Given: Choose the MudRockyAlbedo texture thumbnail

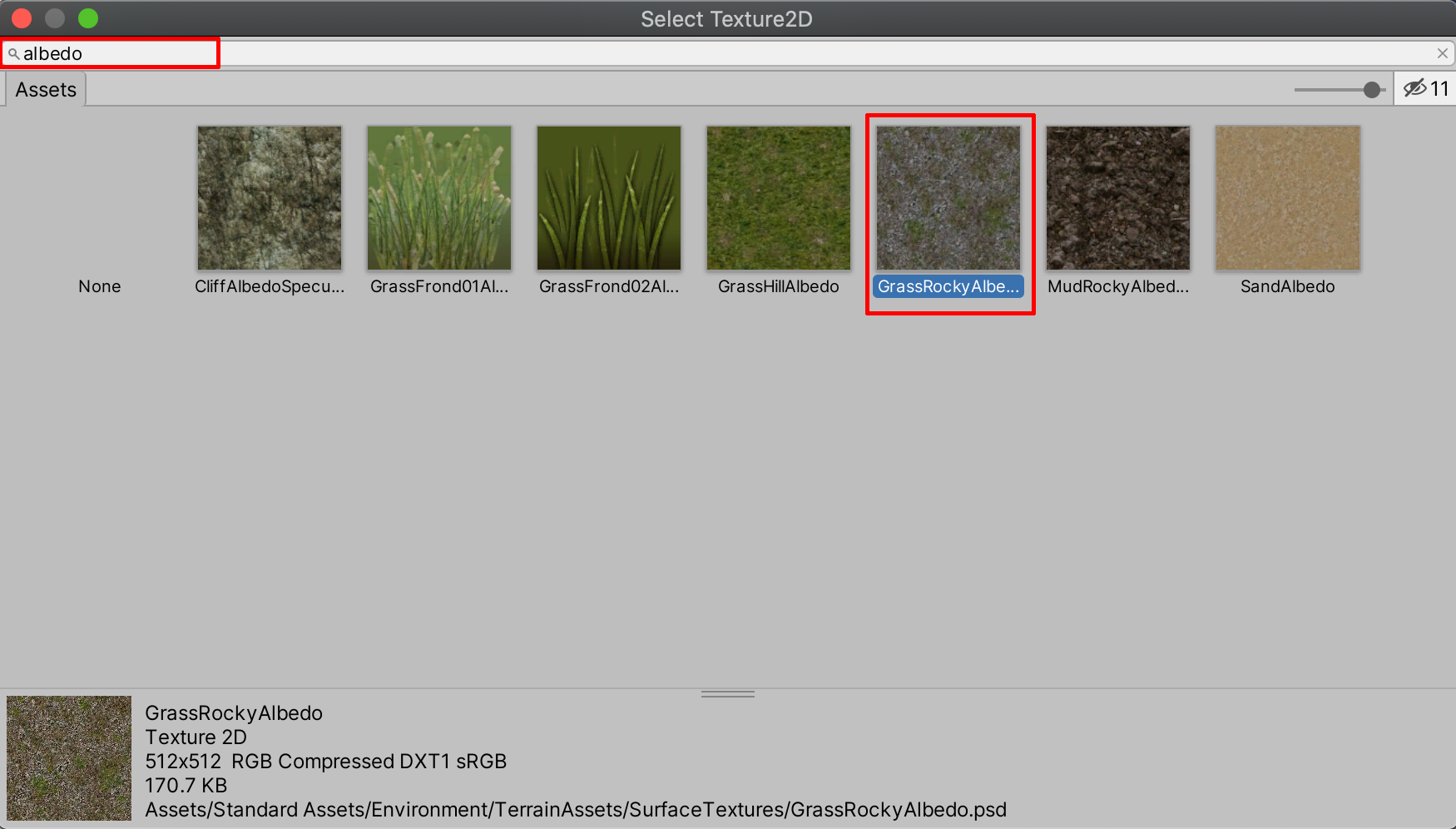Looking at the screenshot, I should (x=1118, y=198).
